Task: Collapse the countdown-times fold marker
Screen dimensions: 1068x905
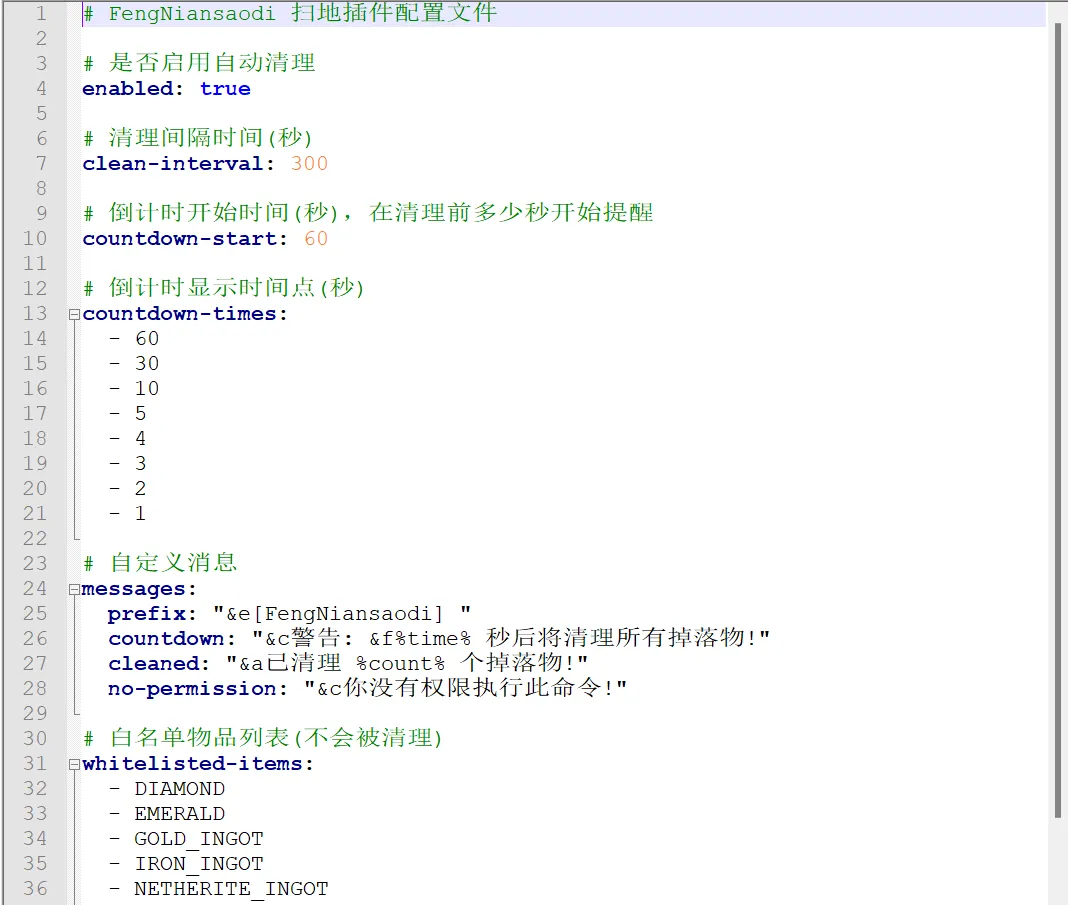Action: click(x=74, y=315)
